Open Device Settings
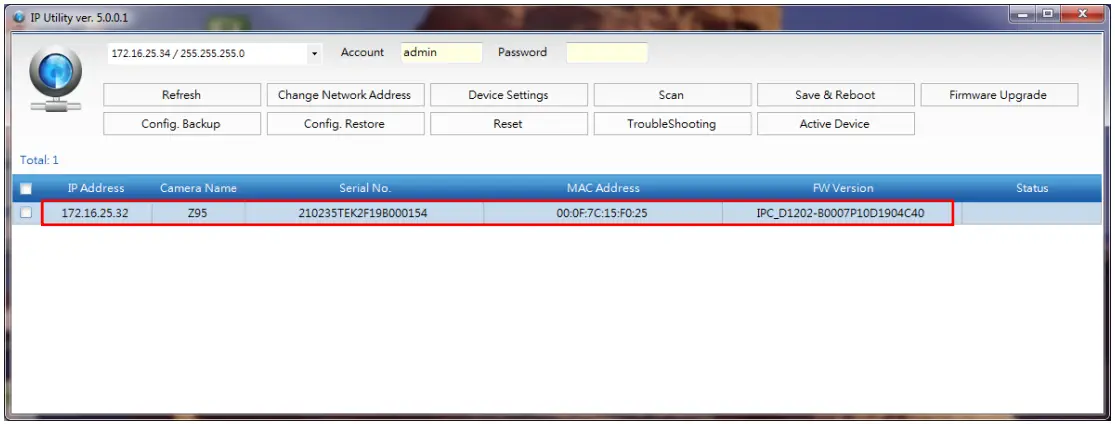The image size is (1115, 424). click(508, 95)
